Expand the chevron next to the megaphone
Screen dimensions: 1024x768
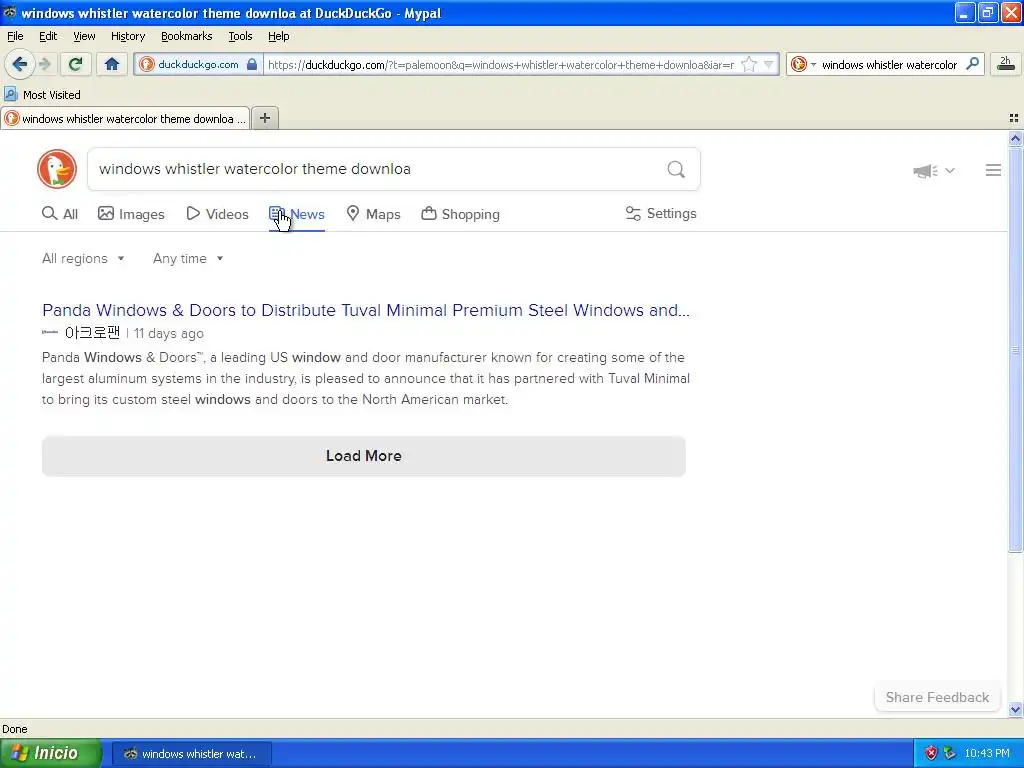click(x=950, y=170)
